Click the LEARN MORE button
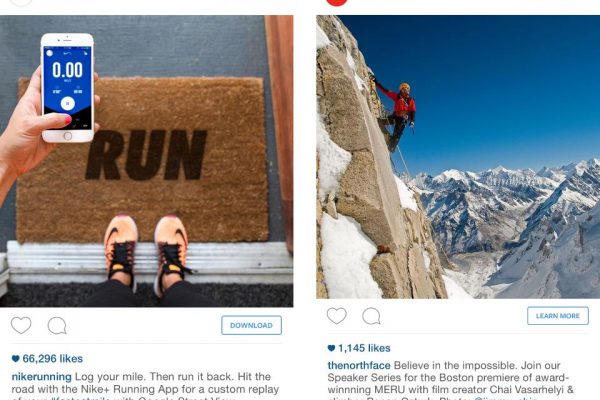 click(558, 316)
